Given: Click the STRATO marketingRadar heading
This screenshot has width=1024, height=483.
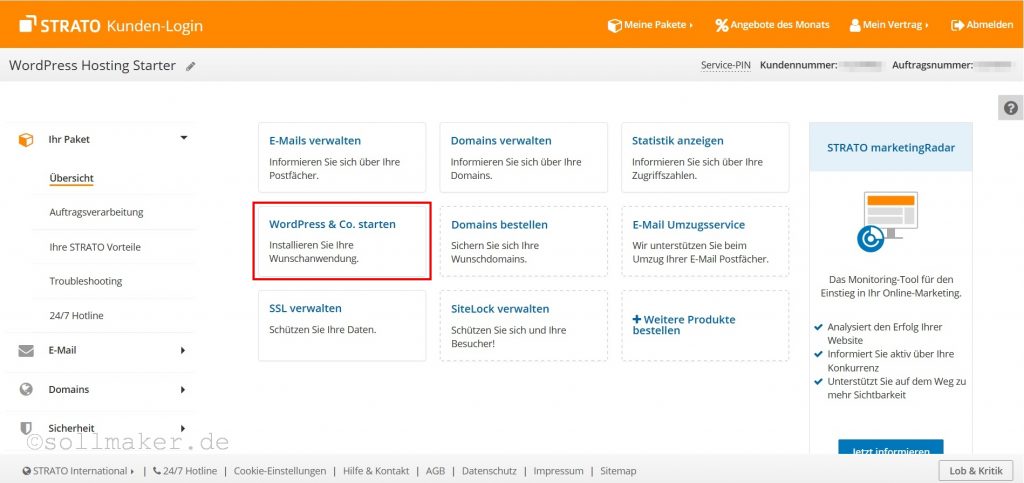Looking at the screenshot, I should click(891, 148).
